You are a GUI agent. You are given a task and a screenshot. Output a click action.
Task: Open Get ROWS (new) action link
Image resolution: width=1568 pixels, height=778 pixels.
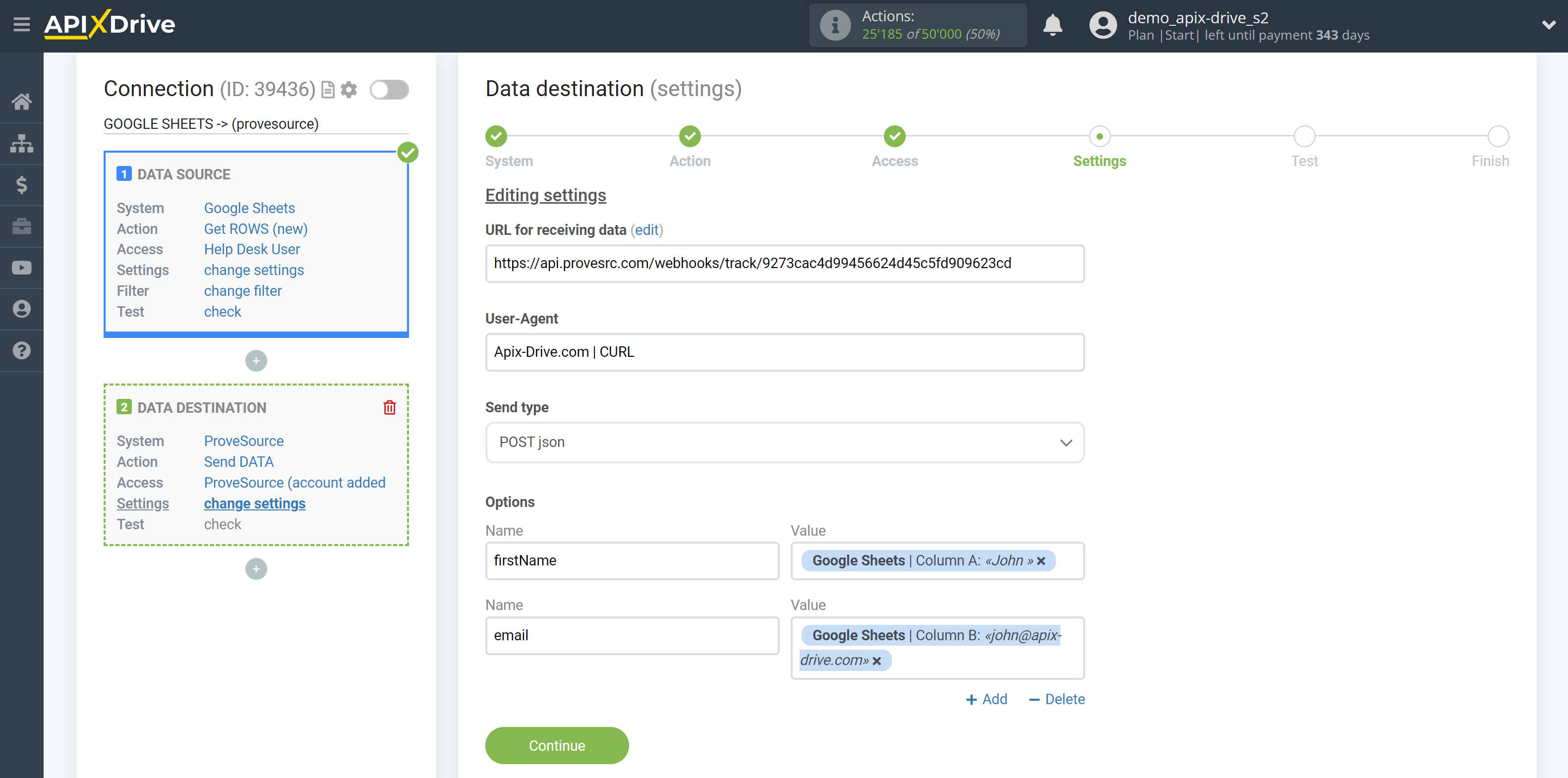[256, 229]
